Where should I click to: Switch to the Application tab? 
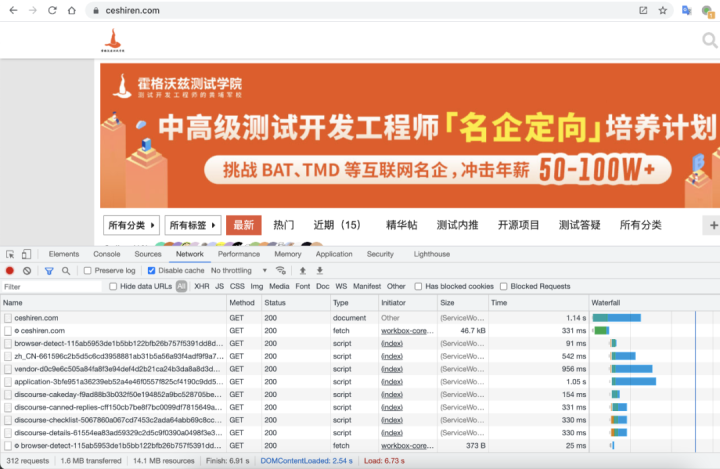pyautogui.click(x=334, y=254)
